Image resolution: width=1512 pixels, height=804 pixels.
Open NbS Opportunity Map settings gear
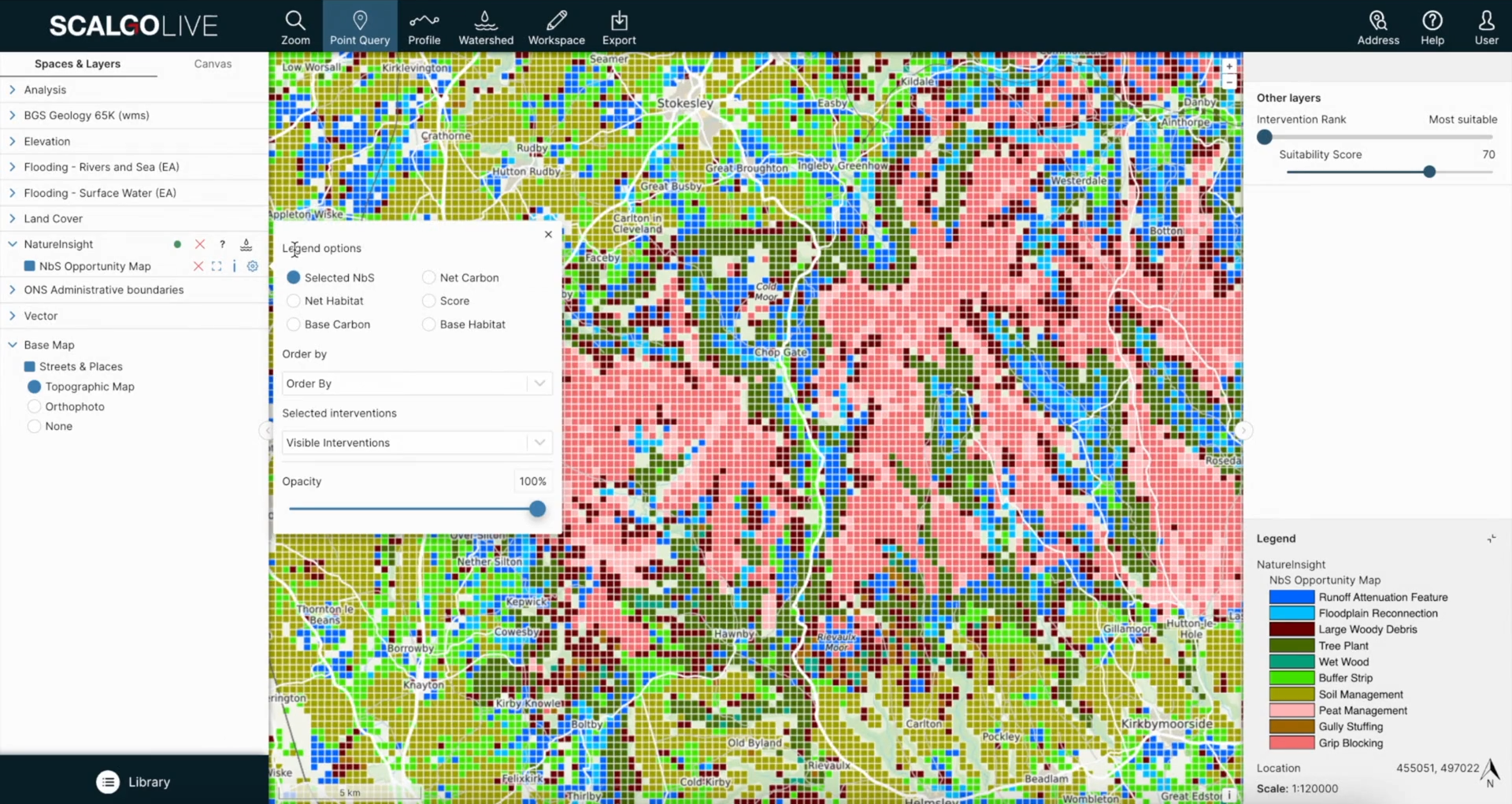(253, 266)
